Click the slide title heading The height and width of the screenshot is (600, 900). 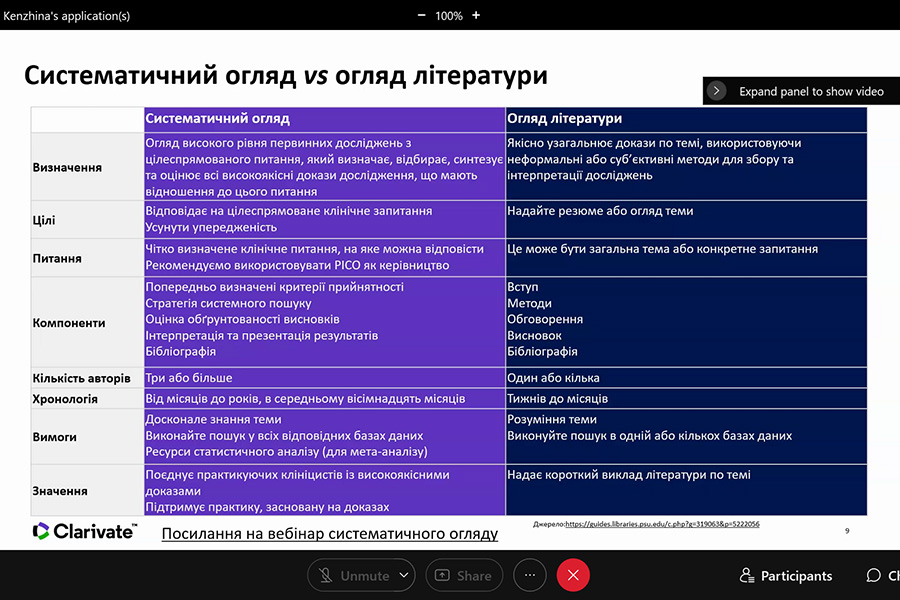tap(286, 75)
